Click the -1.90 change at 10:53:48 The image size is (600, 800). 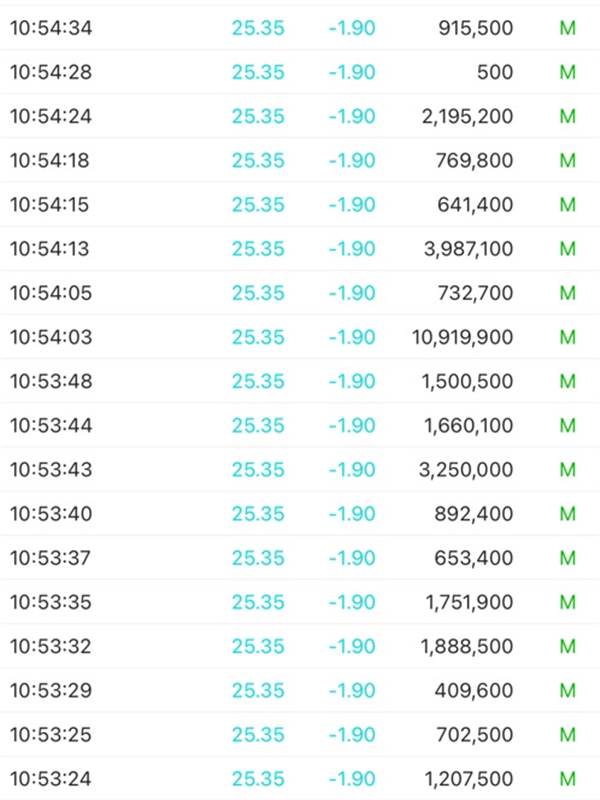pos(352,381)
